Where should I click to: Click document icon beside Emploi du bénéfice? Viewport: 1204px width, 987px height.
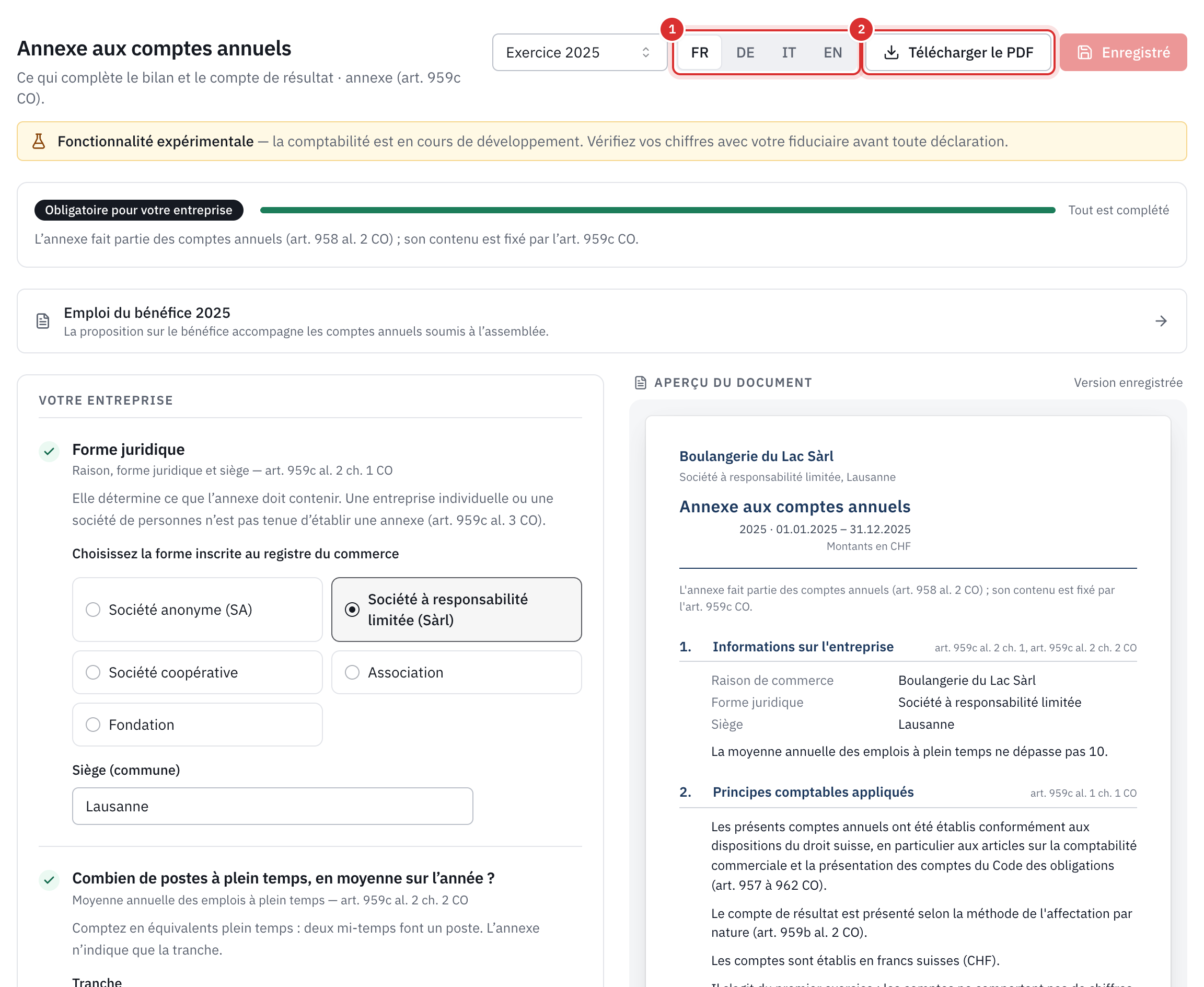coord(43,321)
